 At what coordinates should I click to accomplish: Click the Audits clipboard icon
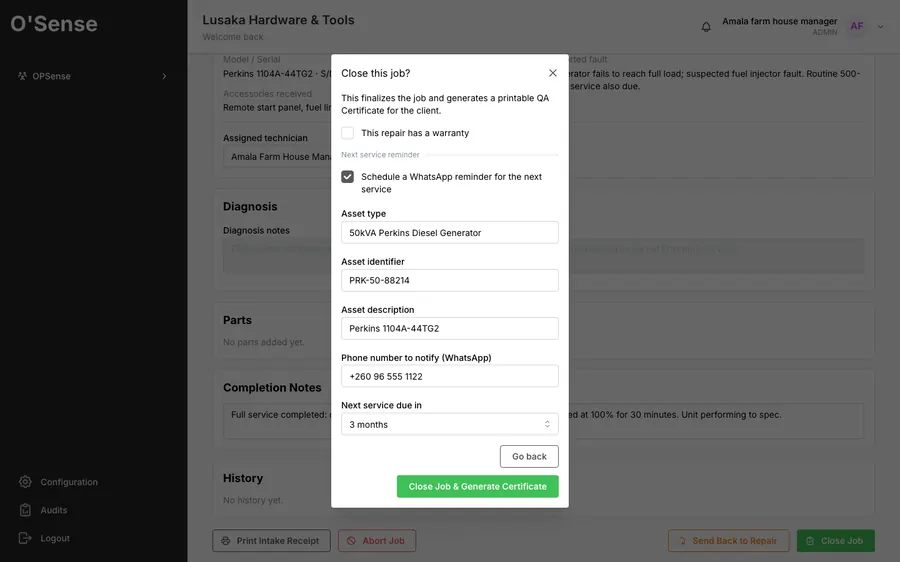25,510
